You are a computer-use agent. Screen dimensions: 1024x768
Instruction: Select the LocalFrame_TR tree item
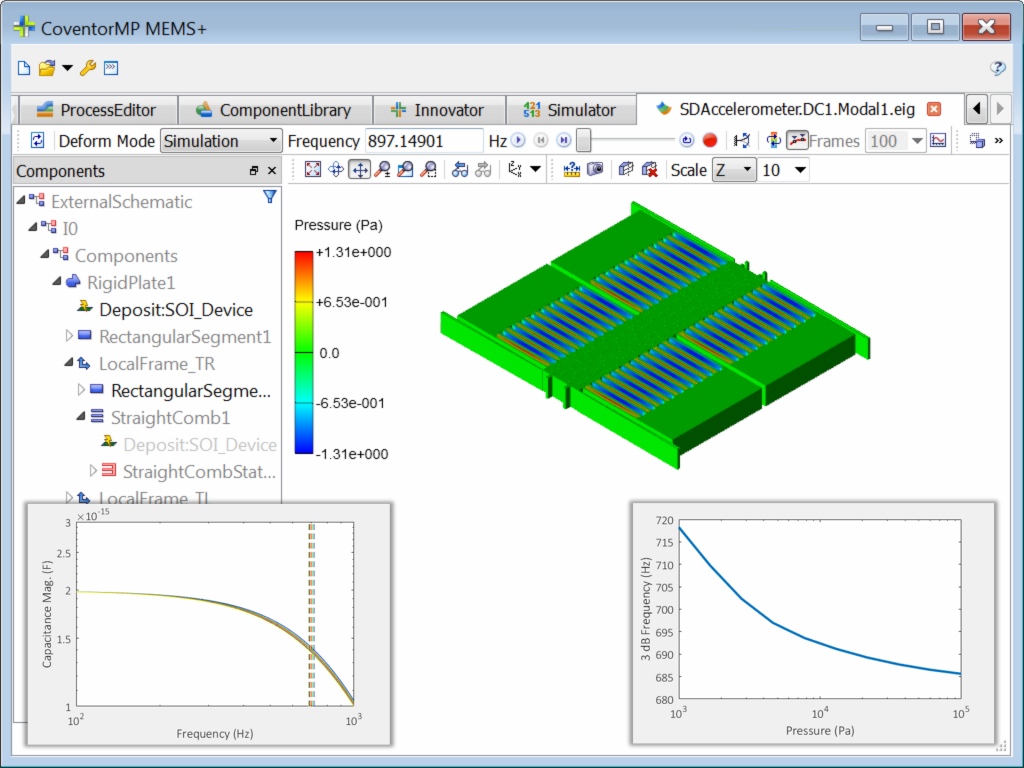(x=157, y=364)
